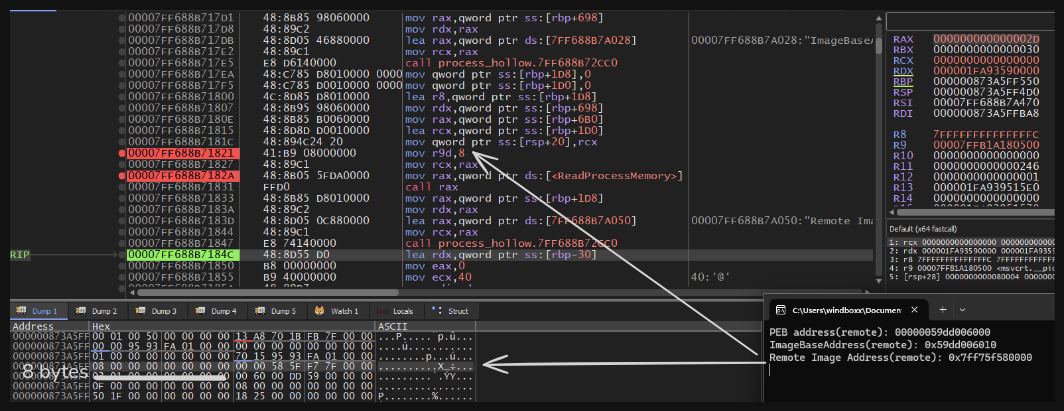Image resolution: width=1064 pixels, height=411 pixels.
Task: Toggle breakpoint dot at address 00007FF688B7182A
Action: click(122, 175)
